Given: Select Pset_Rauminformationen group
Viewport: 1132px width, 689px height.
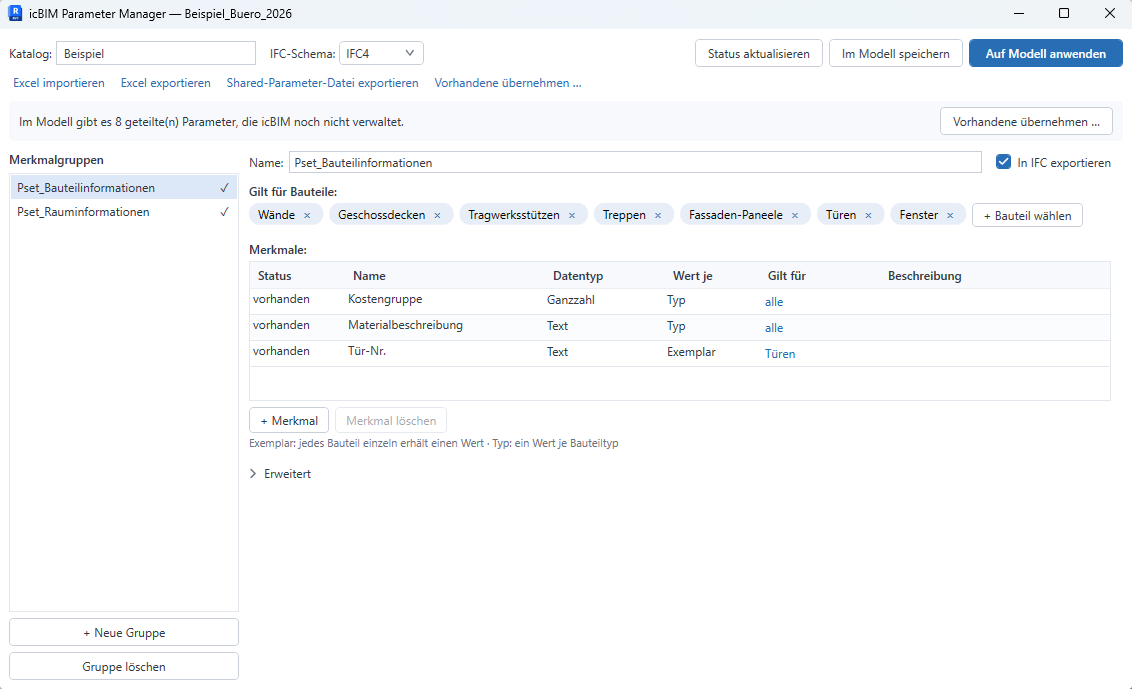Looking at the screenshot, I should [123, 212].
